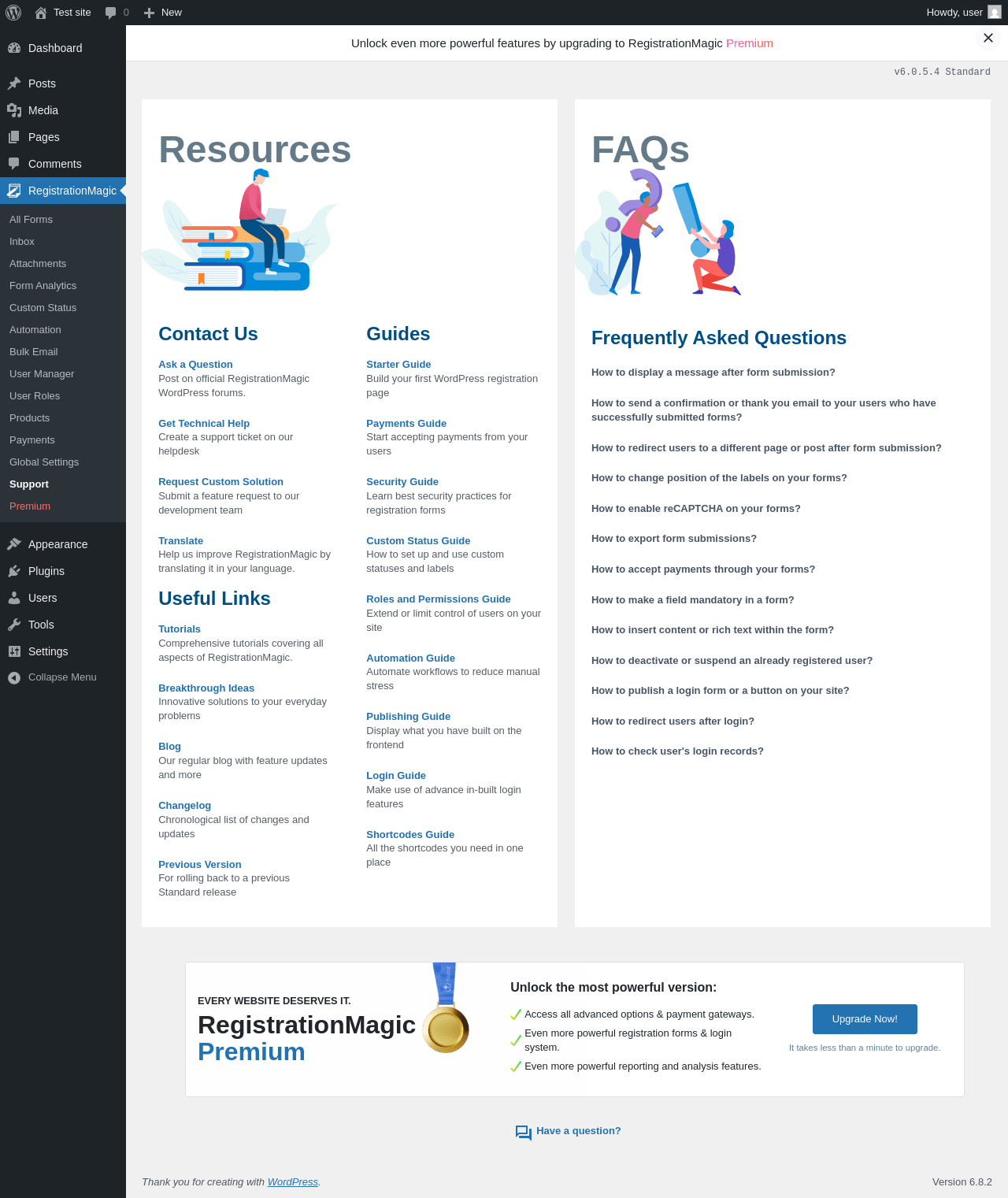
Task: Open Roles and Permissions Guide link
Action: tap(439, 599)
